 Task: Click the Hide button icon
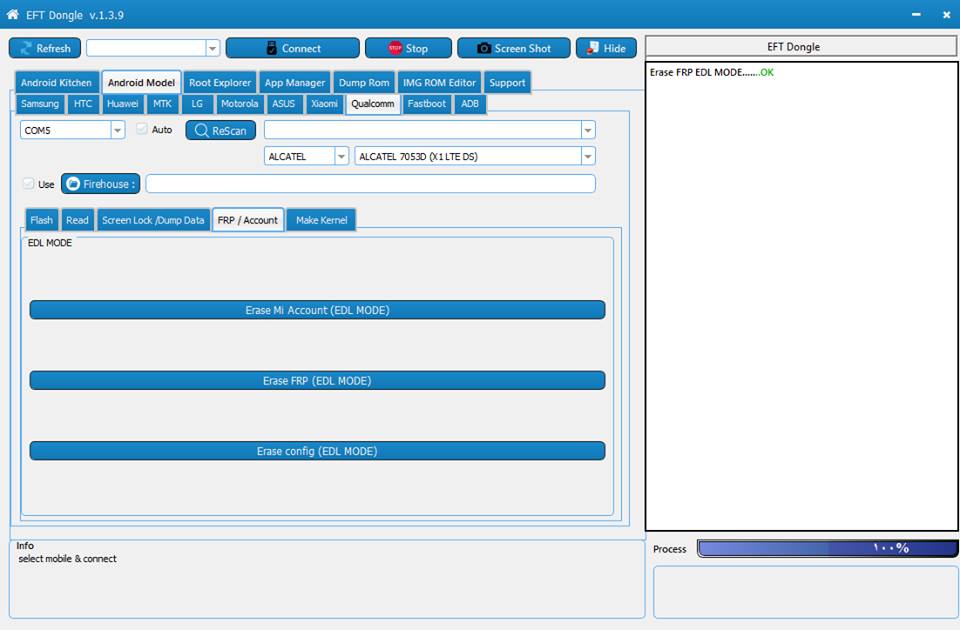593,48
